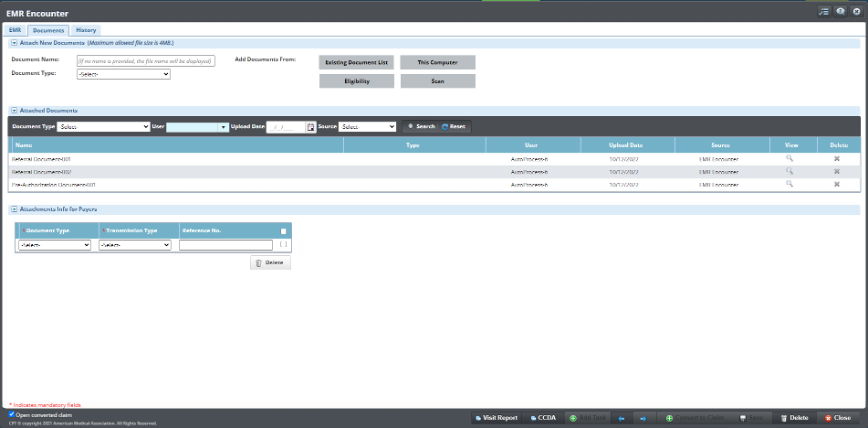Click the Existing Document List button
868x428 pixels.
pyautogui.click(x=356, y=62)
